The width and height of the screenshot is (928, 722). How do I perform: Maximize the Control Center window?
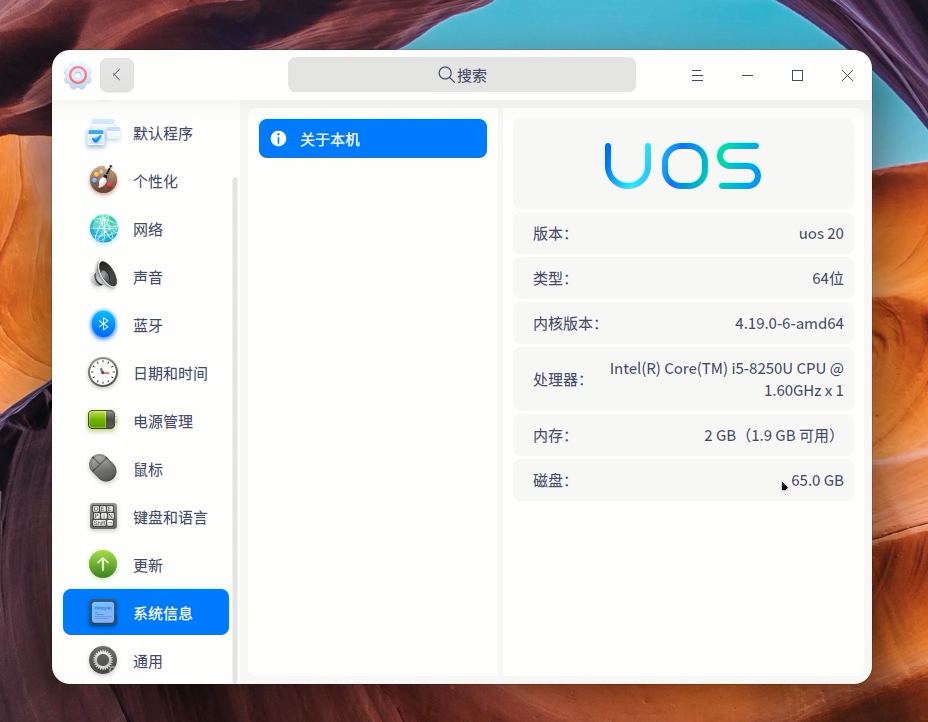tap(797, 75)
